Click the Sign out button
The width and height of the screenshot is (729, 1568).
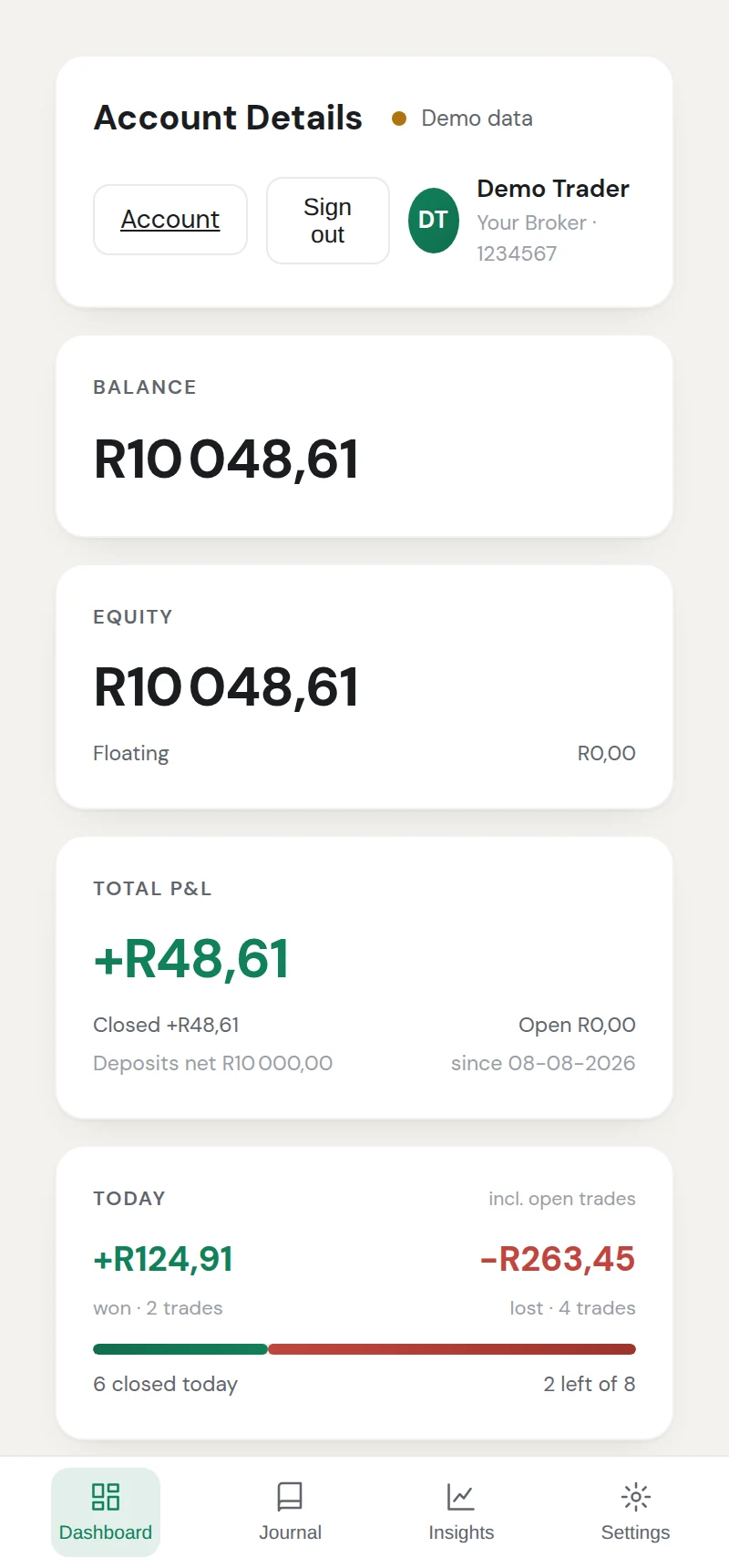point(328,221)
